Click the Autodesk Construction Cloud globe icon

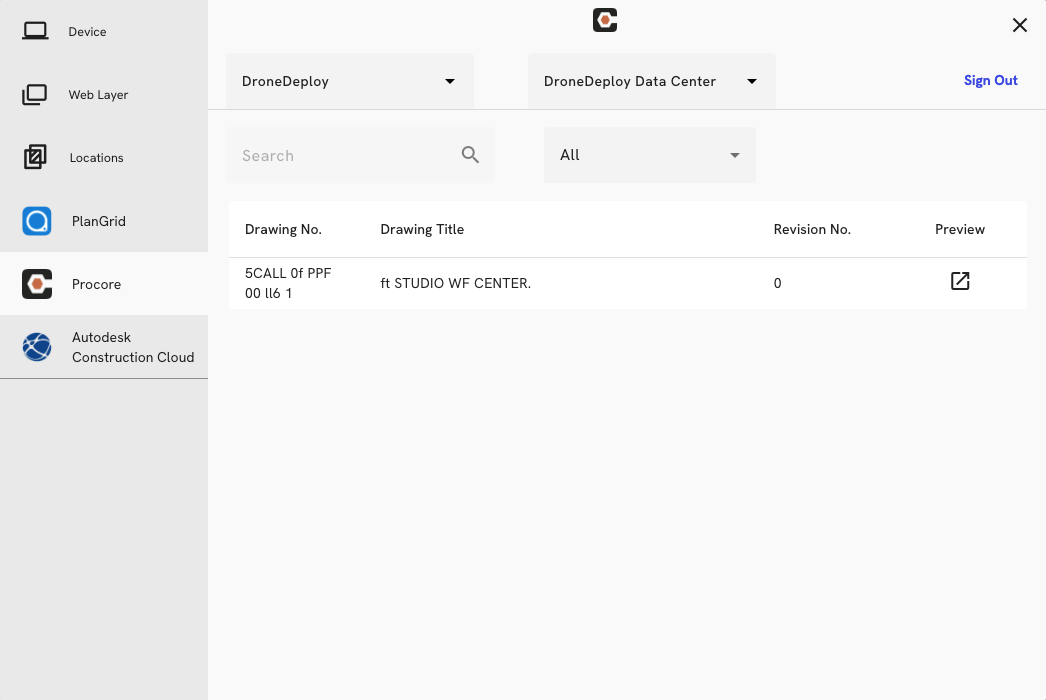point(37,347)
